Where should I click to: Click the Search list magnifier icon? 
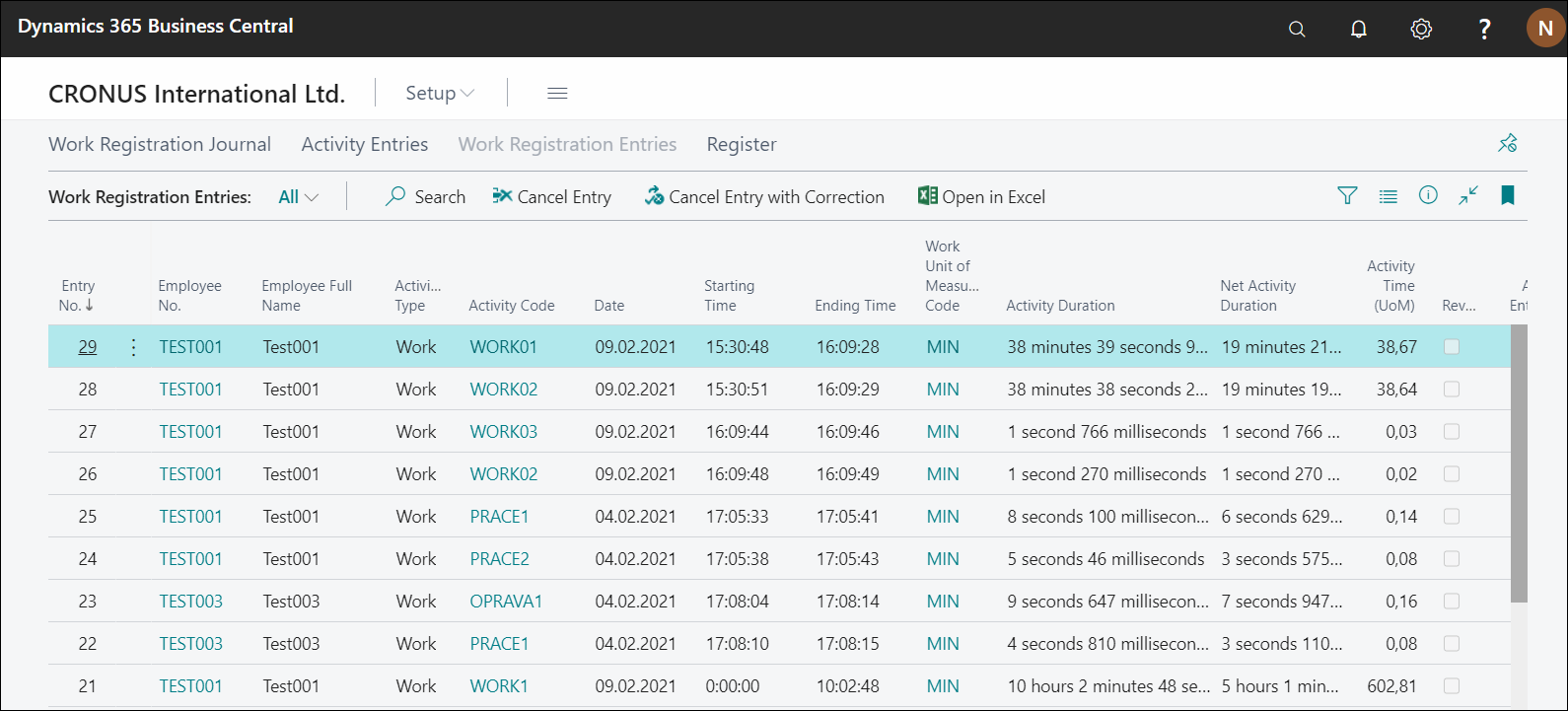(x=395, y=196)
